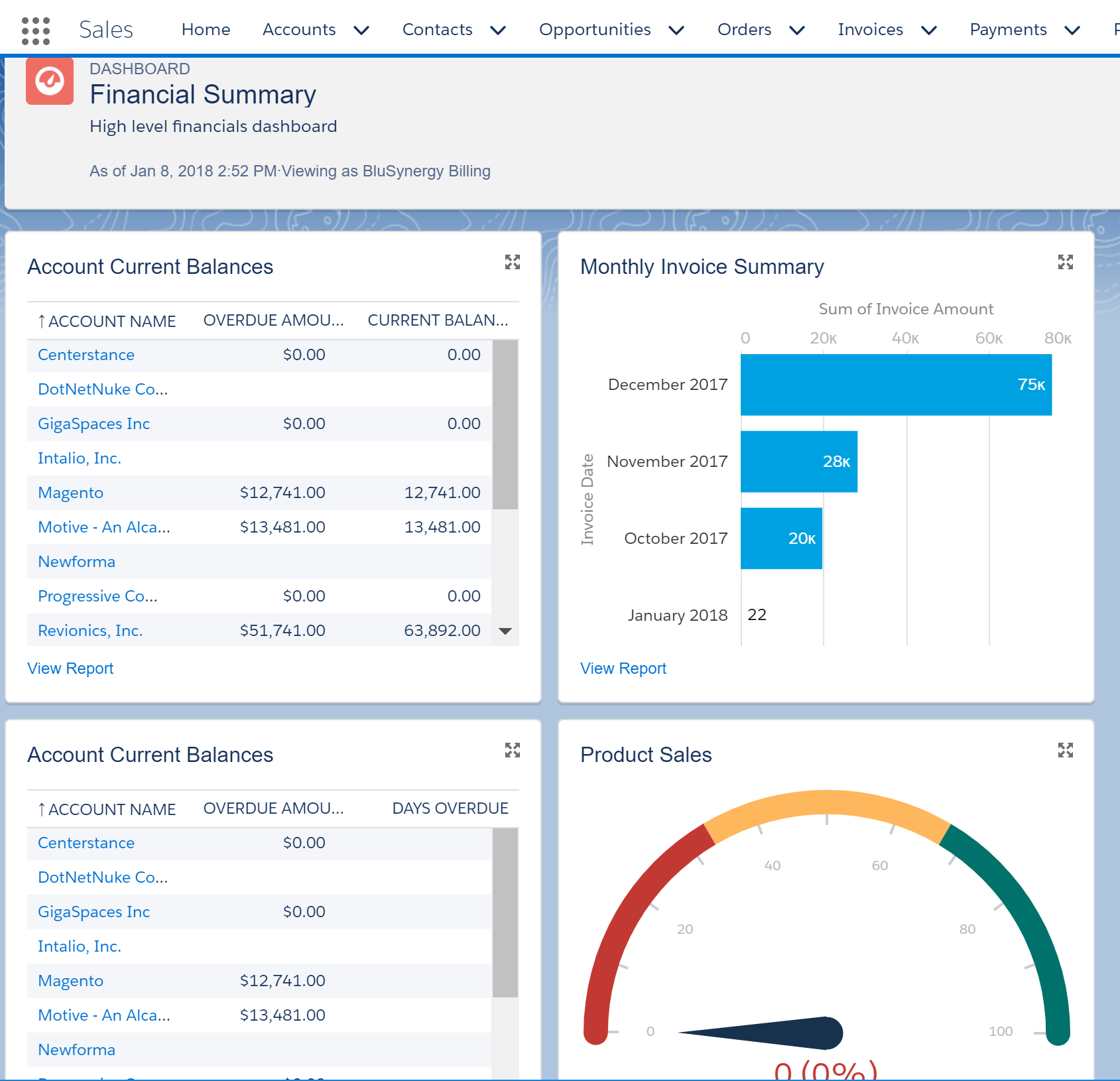1120x1081 pixels.
Task: Open Motive - An Alca... in first table
Action: tap(104, 527)
